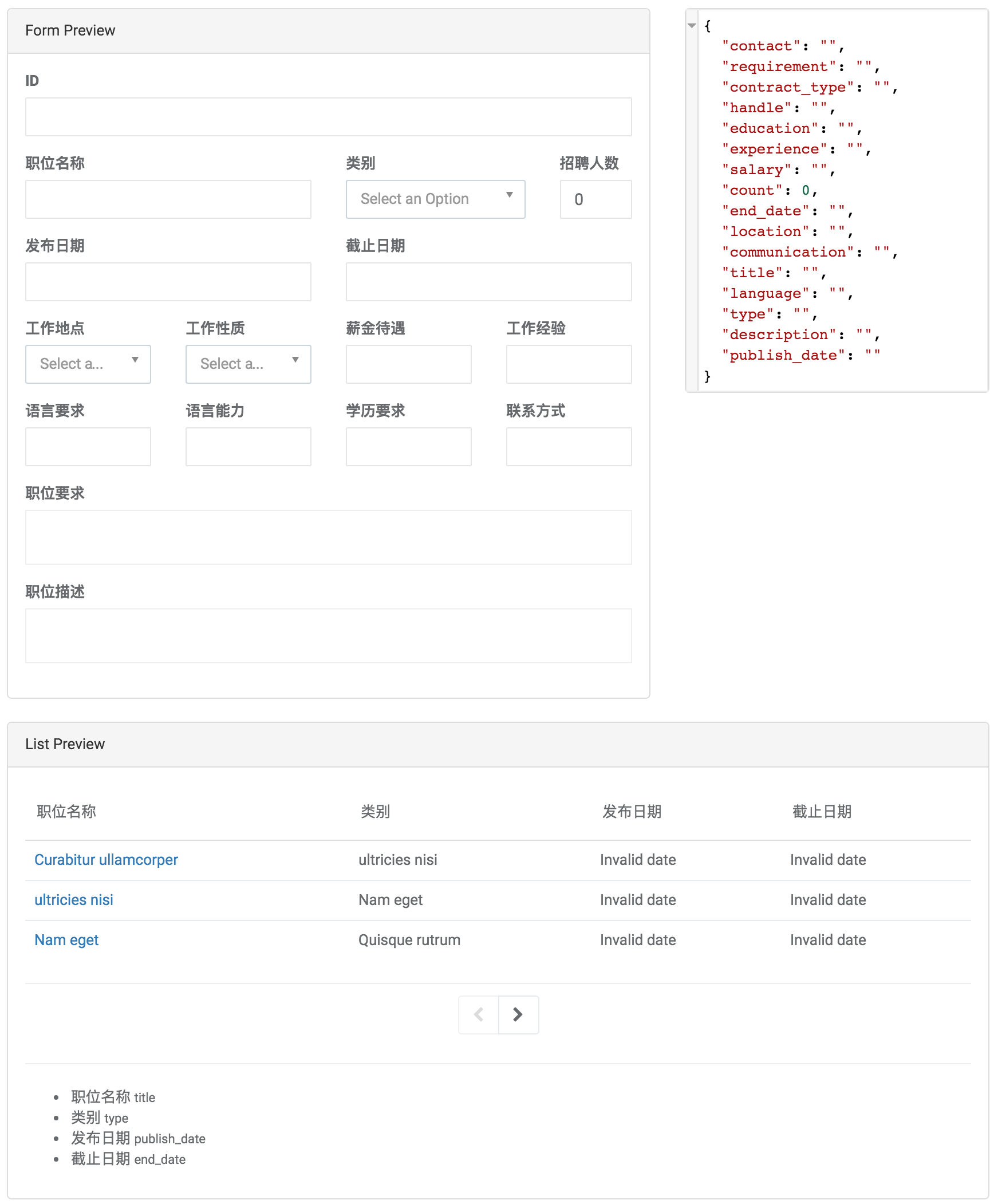Click into the 职位名称 text field

pyautogui.click(x=168, y=199)
